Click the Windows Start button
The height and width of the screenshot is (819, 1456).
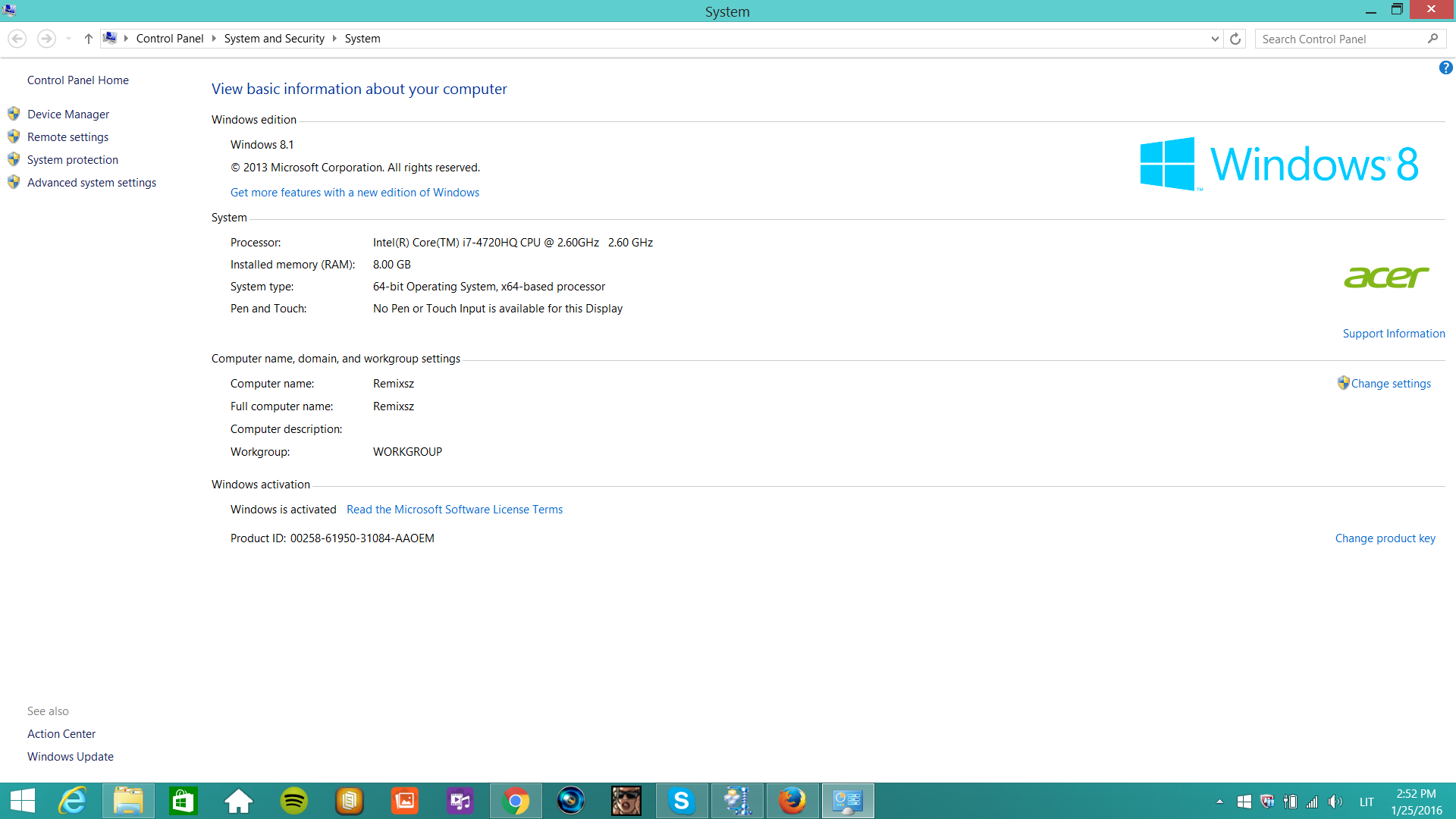coord(23,801)
